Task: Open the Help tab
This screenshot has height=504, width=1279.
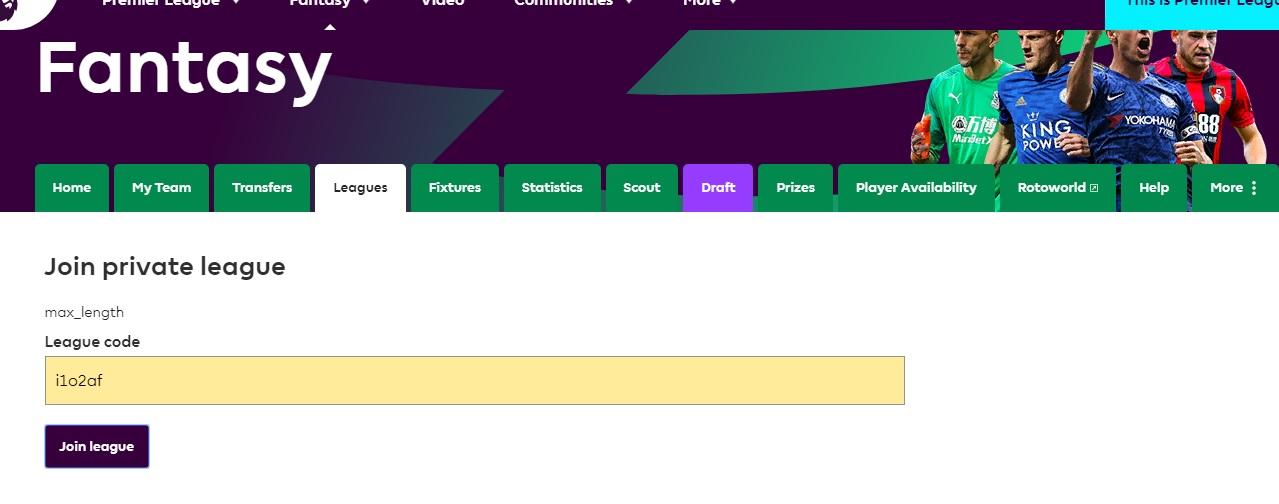Action: pos(1154,188)
